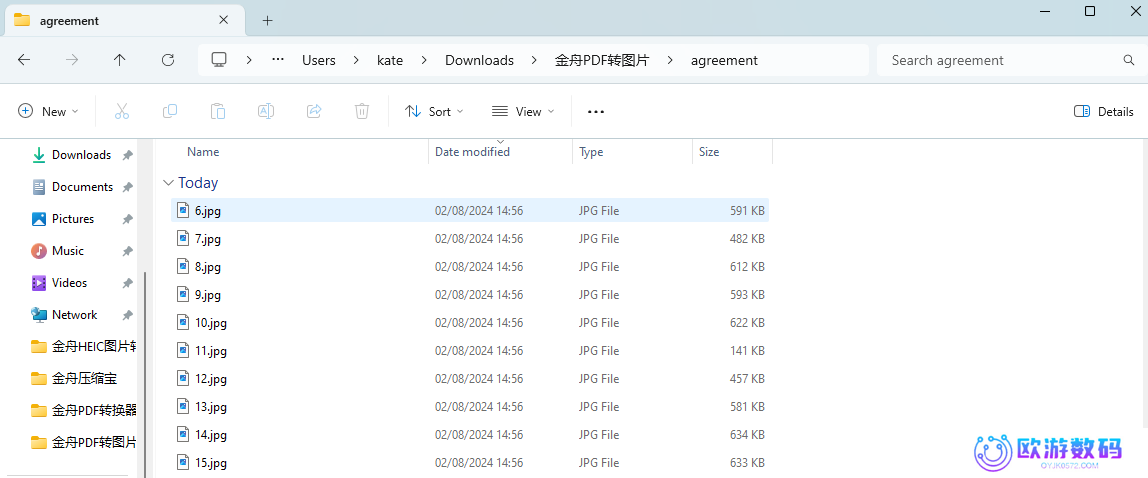Click the This PC monitor icon
The image size is (1148, 478).
click(218, 60)
